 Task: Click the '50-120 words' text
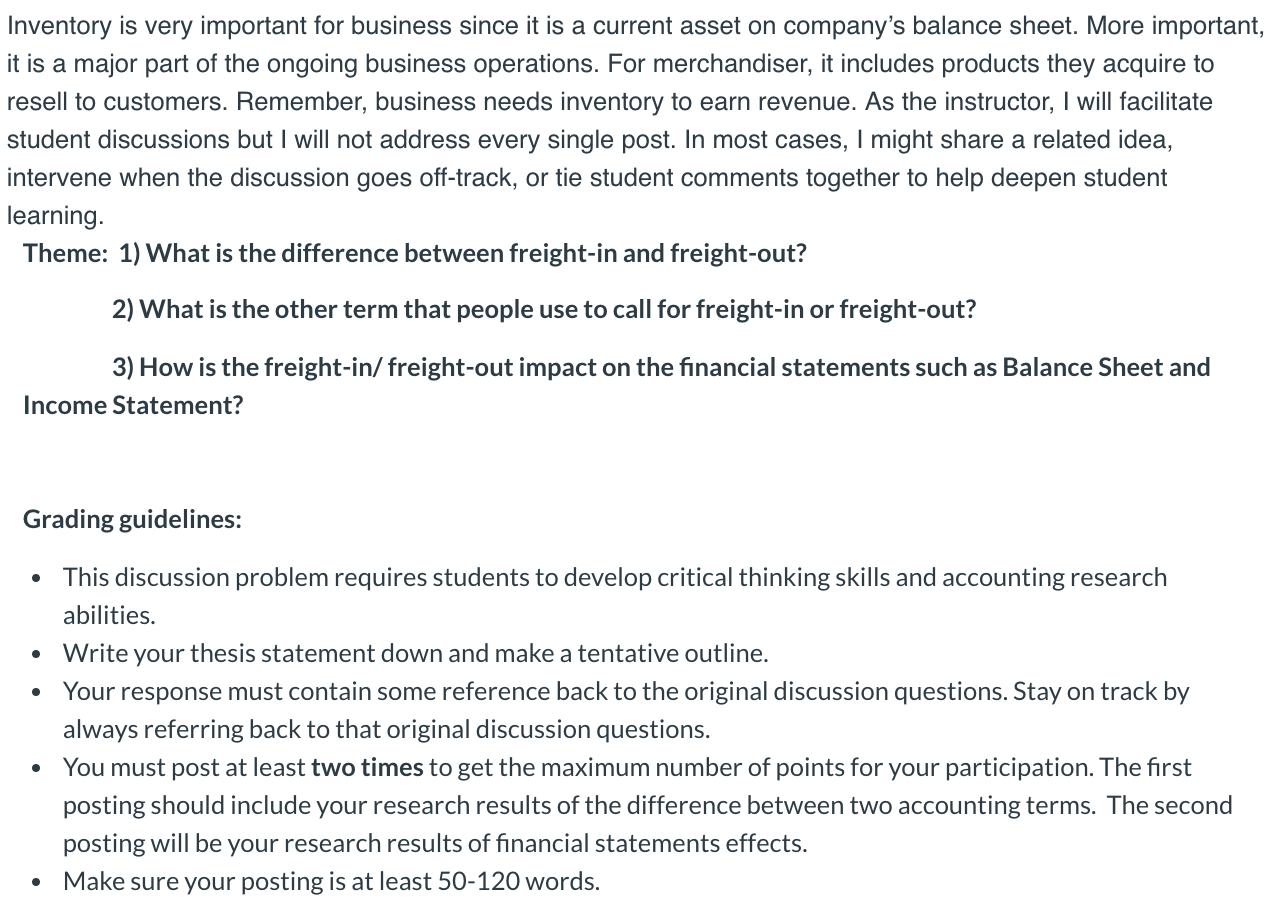(x=519, y=881)
